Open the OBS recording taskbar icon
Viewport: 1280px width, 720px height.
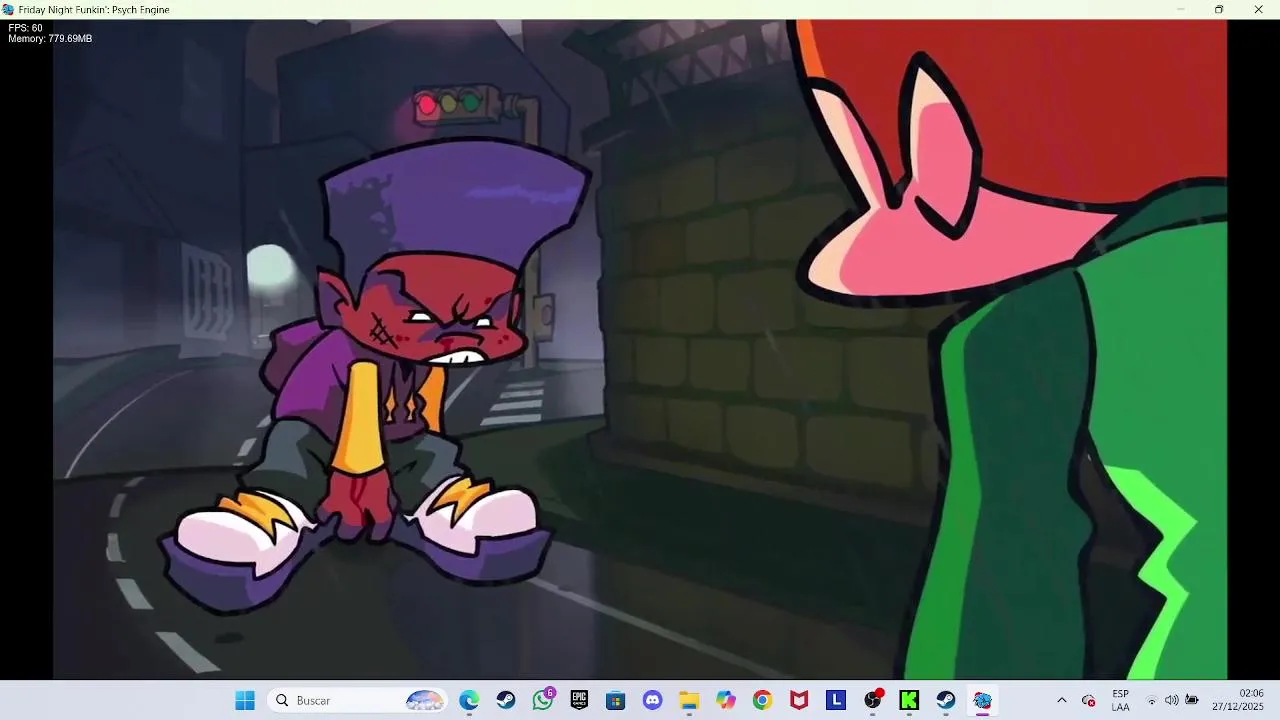click(x=874, y=700)
